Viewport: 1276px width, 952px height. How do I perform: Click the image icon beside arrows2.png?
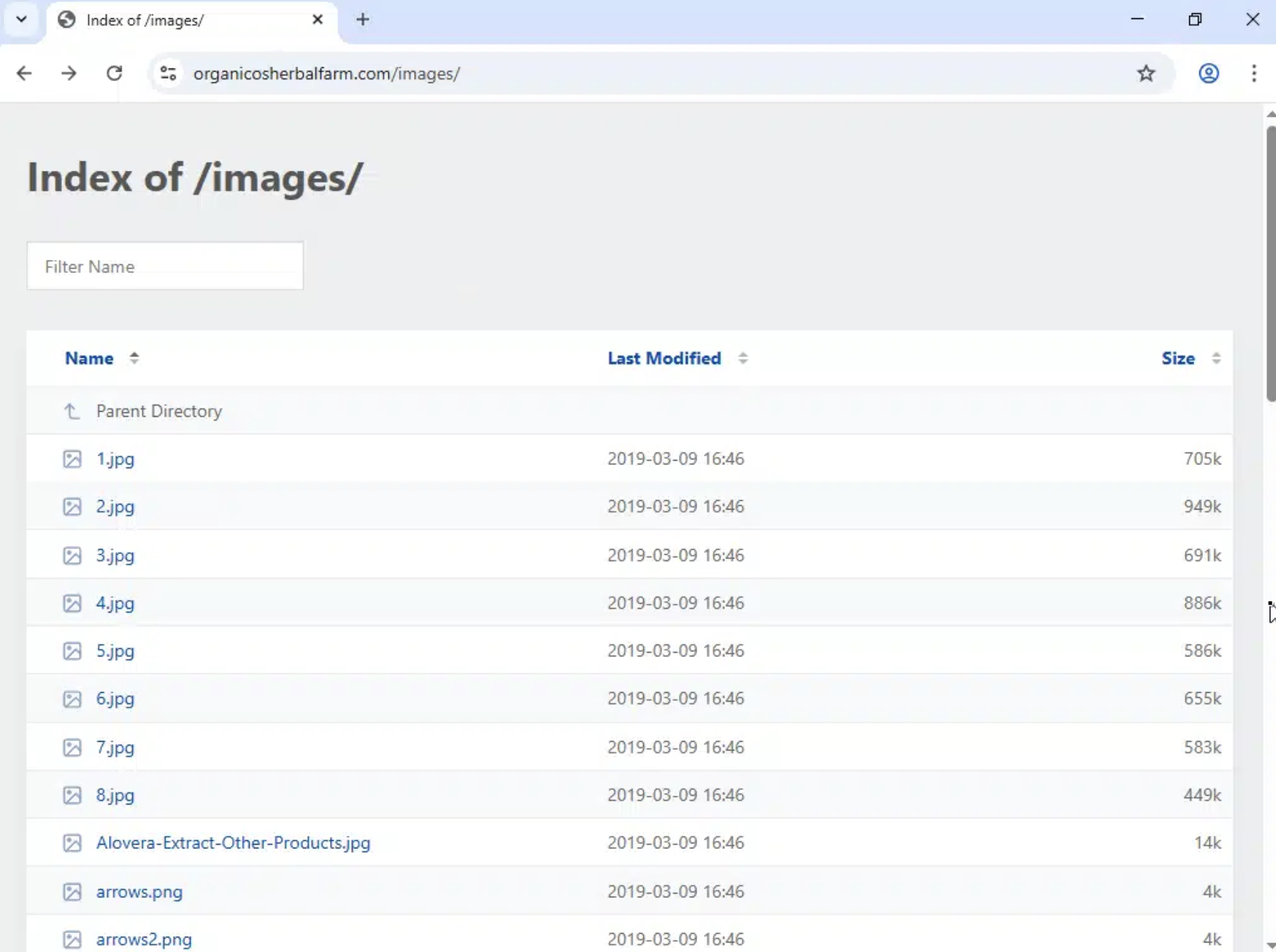[72, 940]
